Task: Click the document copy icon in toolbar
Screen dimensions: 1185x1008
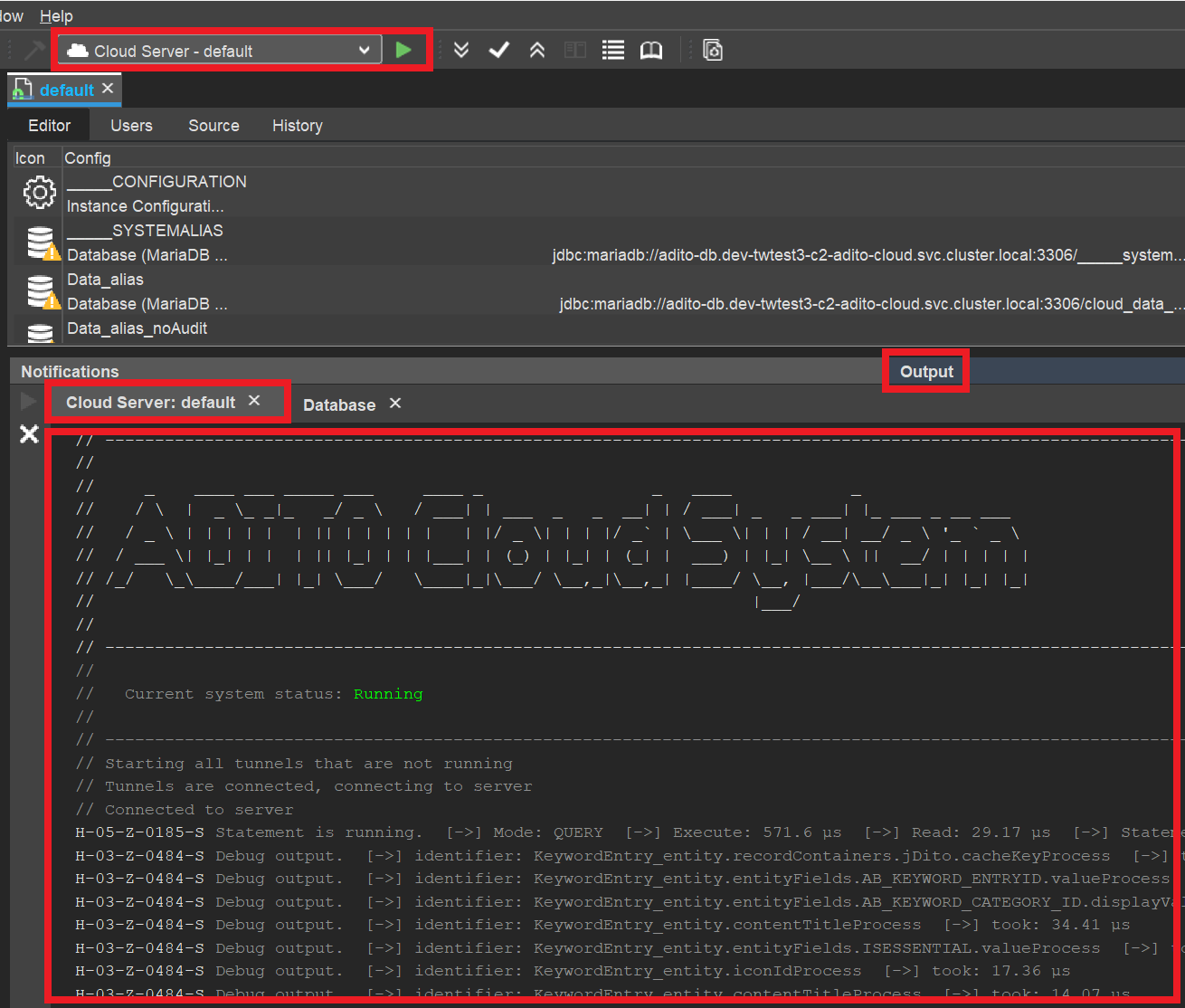Action: pyautogui.click(x=713, y=51)
